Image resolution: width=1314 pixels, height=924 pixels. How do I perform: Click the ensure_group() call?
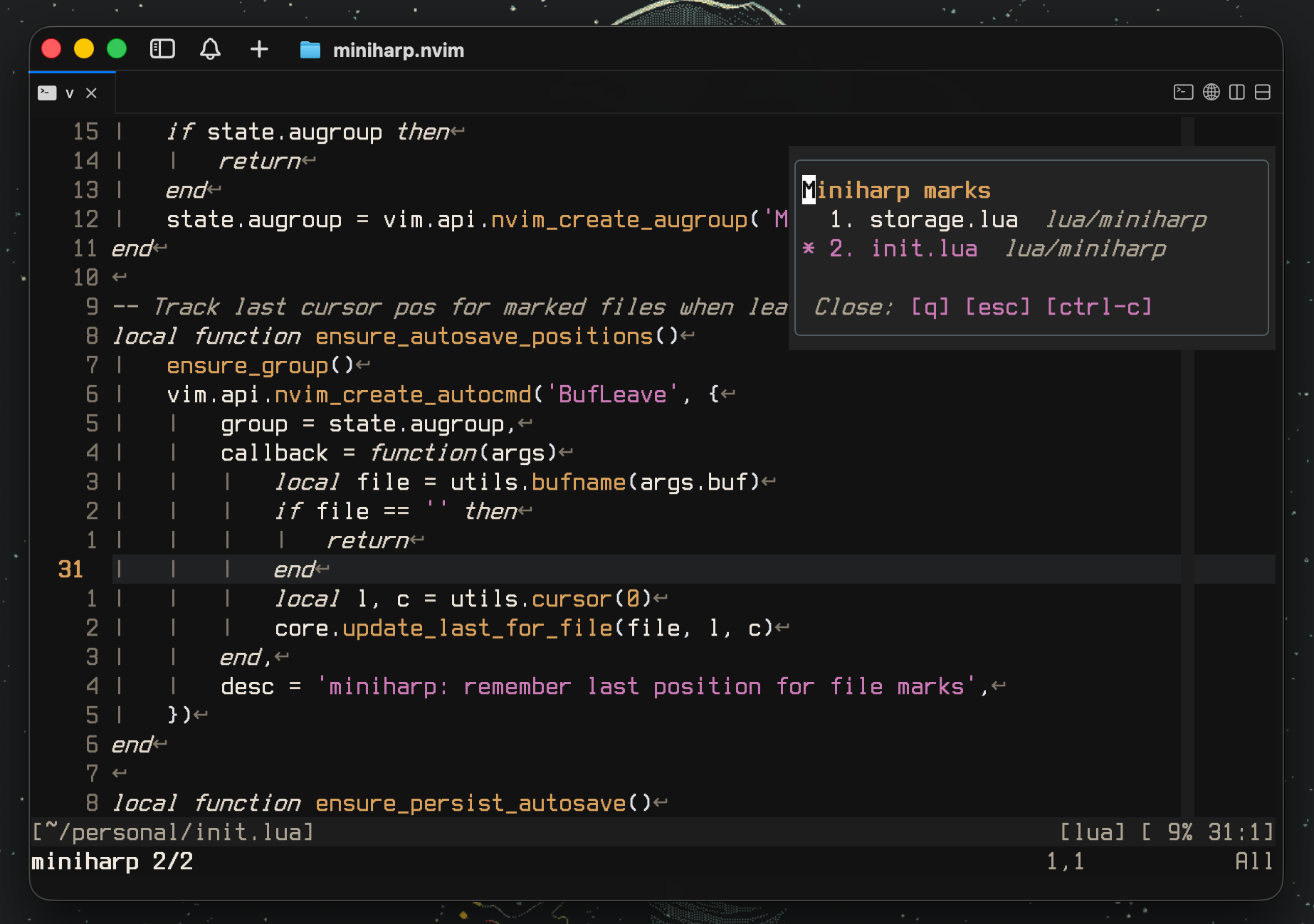(261, 365)
